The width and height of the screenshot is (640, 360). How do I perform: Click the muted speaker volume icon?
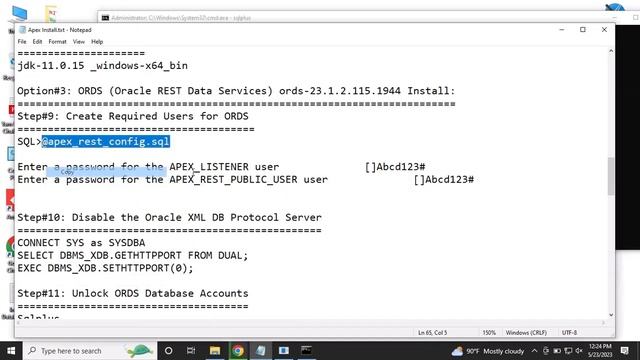click(579, 351)
